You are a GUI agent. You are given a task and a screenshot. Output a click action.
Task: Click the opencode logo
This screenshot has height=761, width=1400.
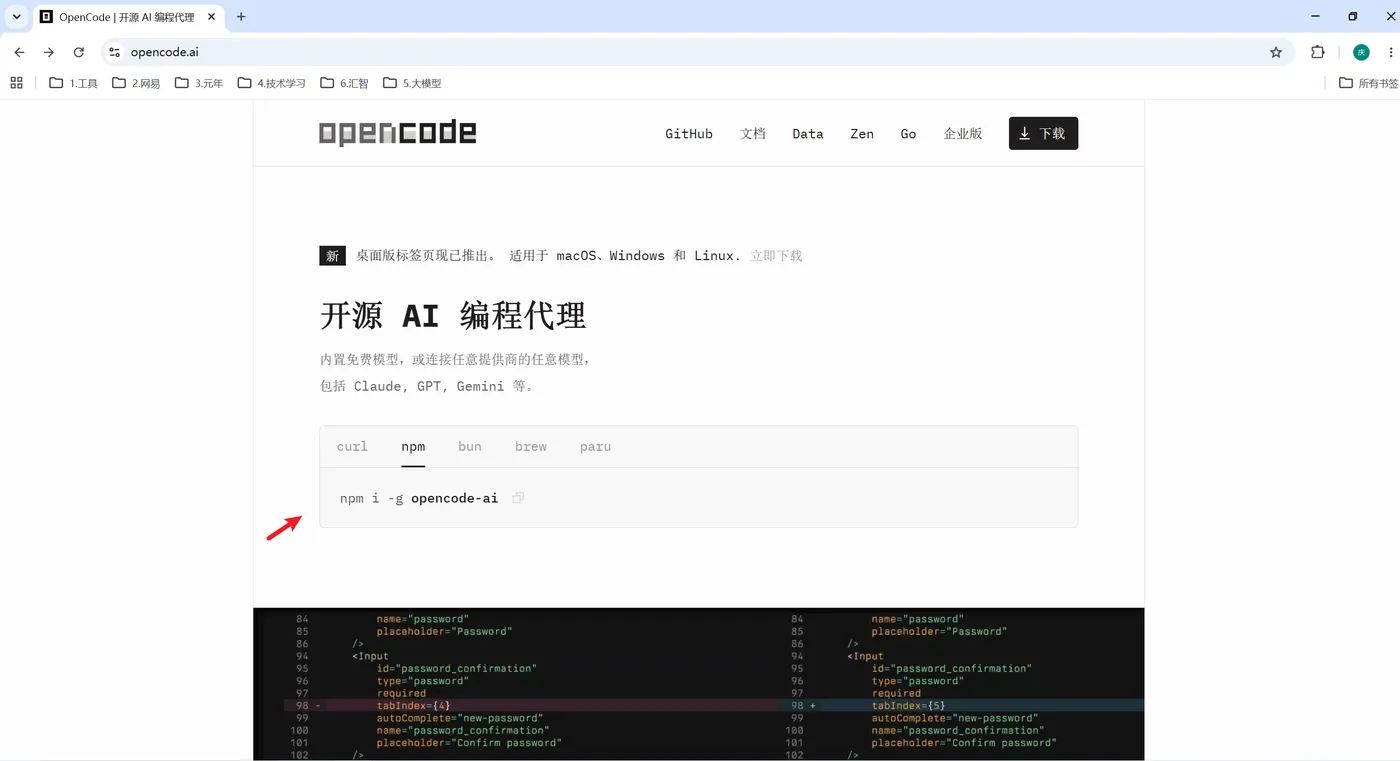click(397, 133)
